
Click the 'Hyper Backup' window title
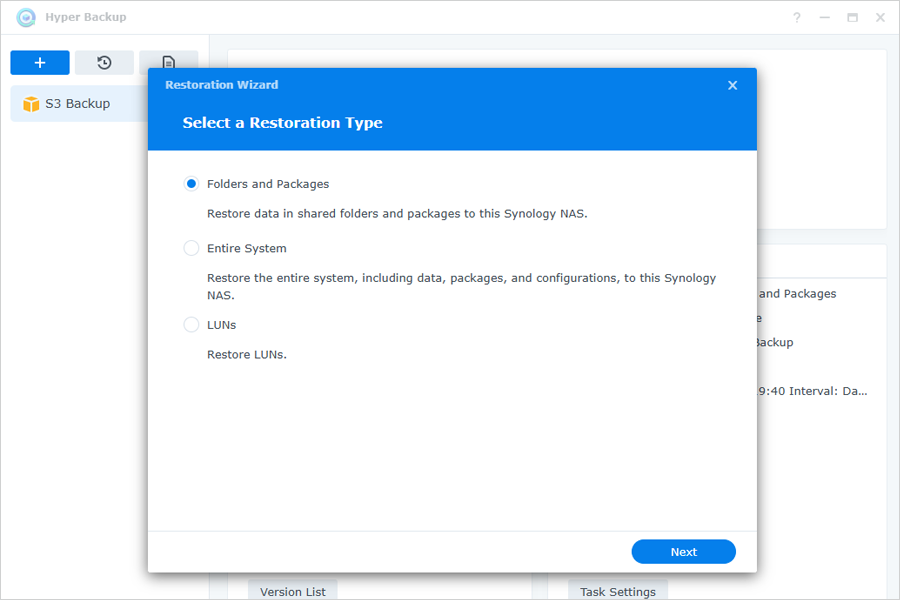click(86, 17)
